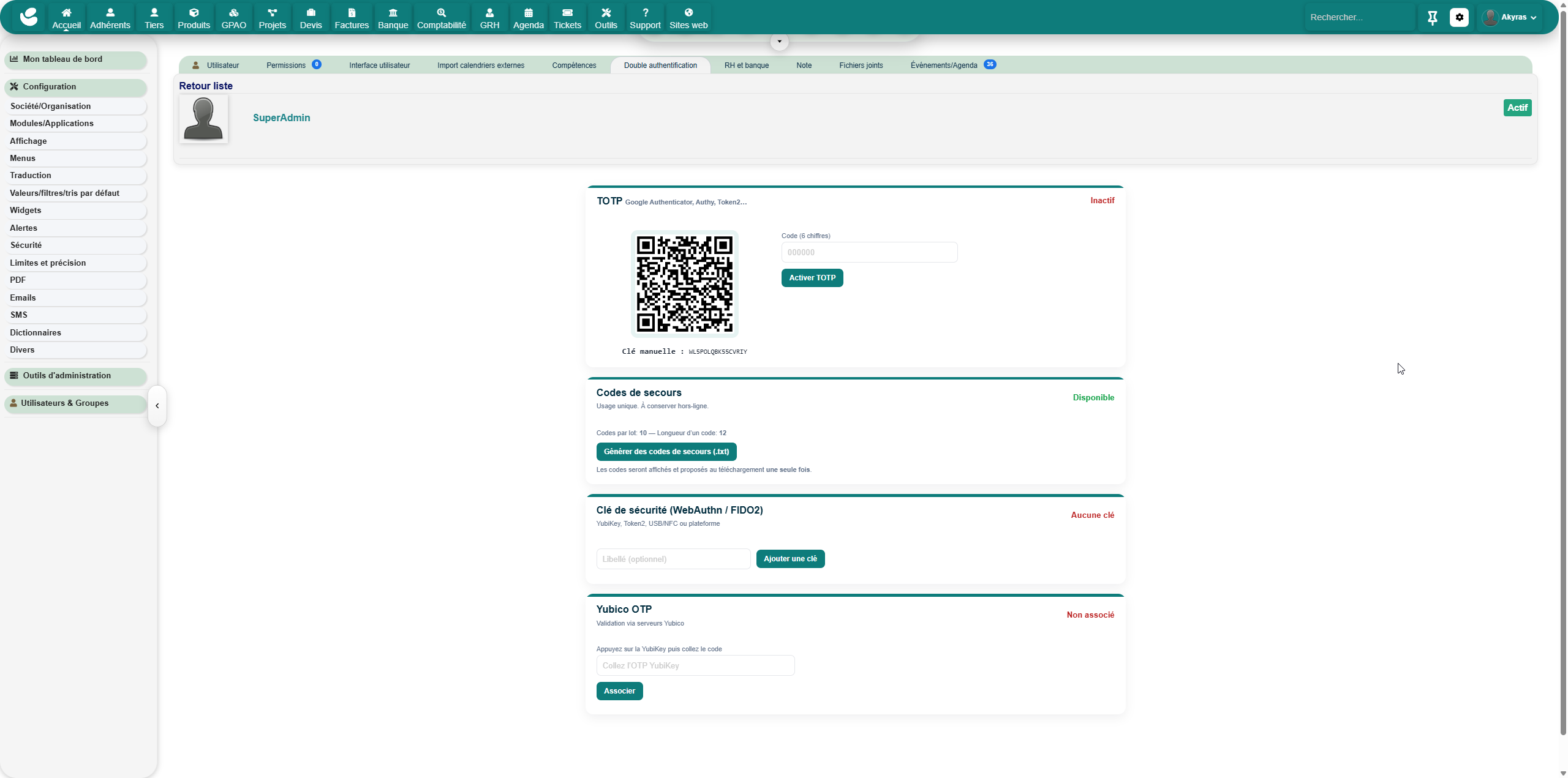Open Sécurité in the Configuration menu

tap(26, 245)
